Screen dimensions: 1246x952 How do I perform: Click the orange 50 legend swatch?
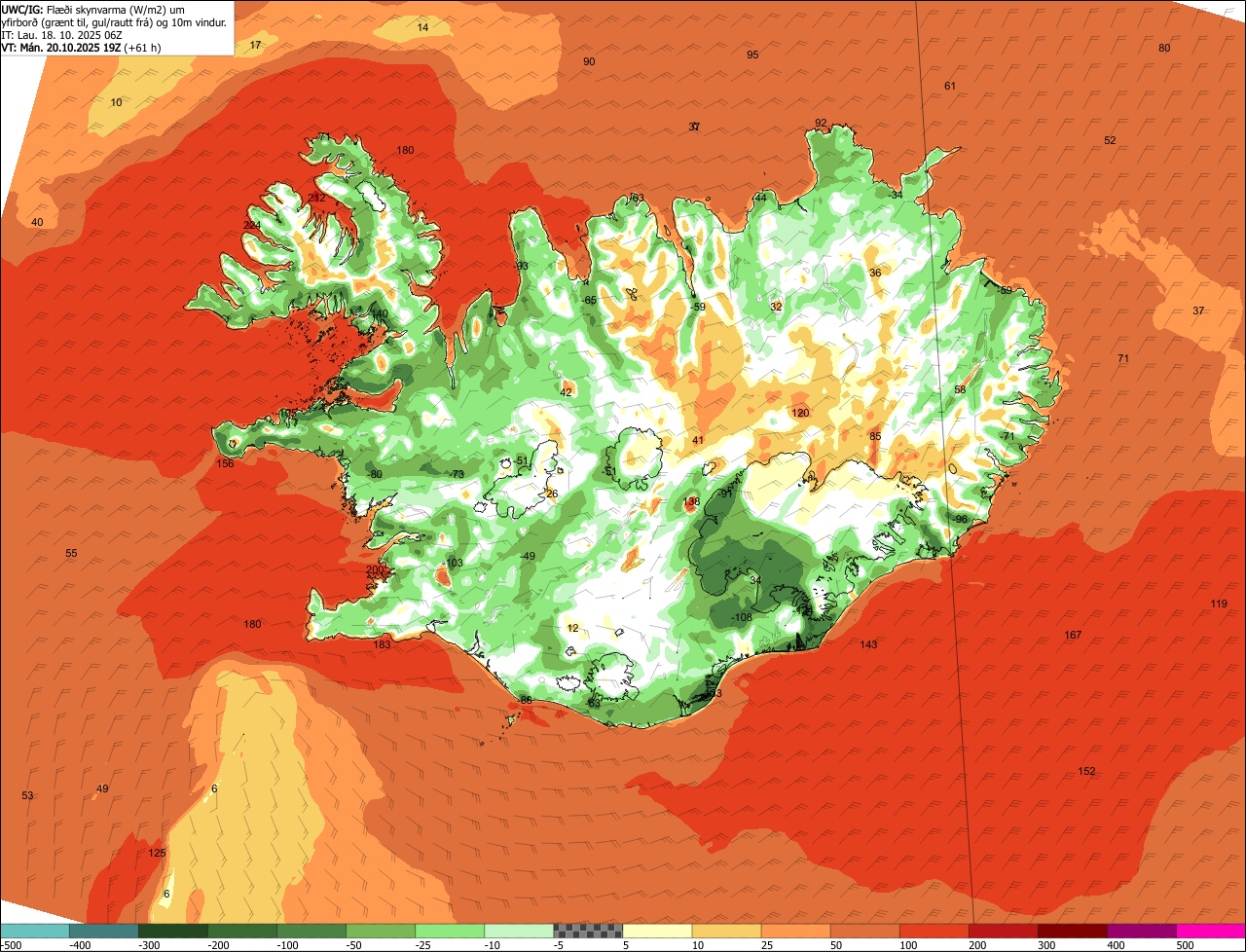864,931
